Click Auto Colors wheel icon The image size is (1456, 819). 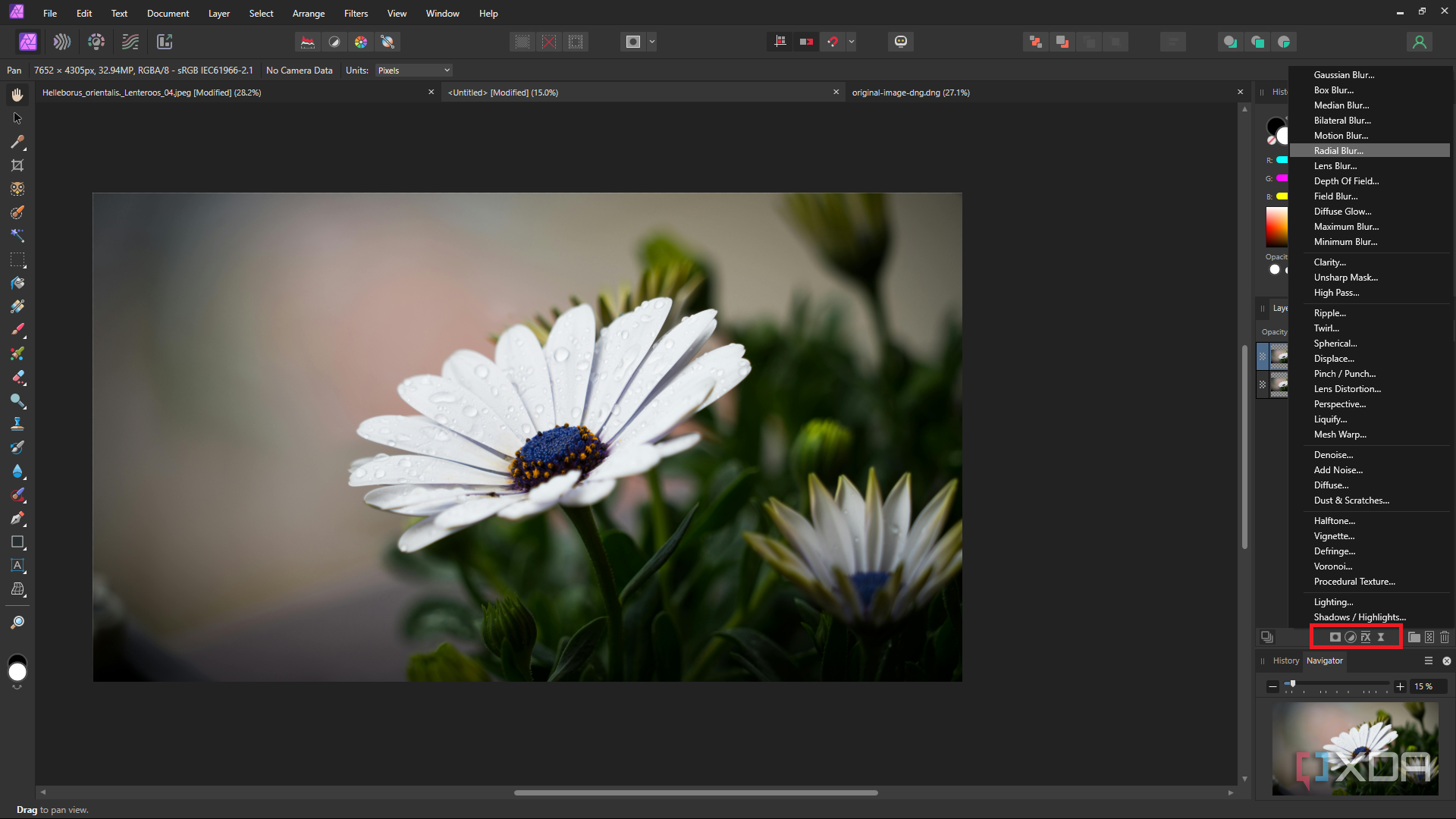(361, 42)
